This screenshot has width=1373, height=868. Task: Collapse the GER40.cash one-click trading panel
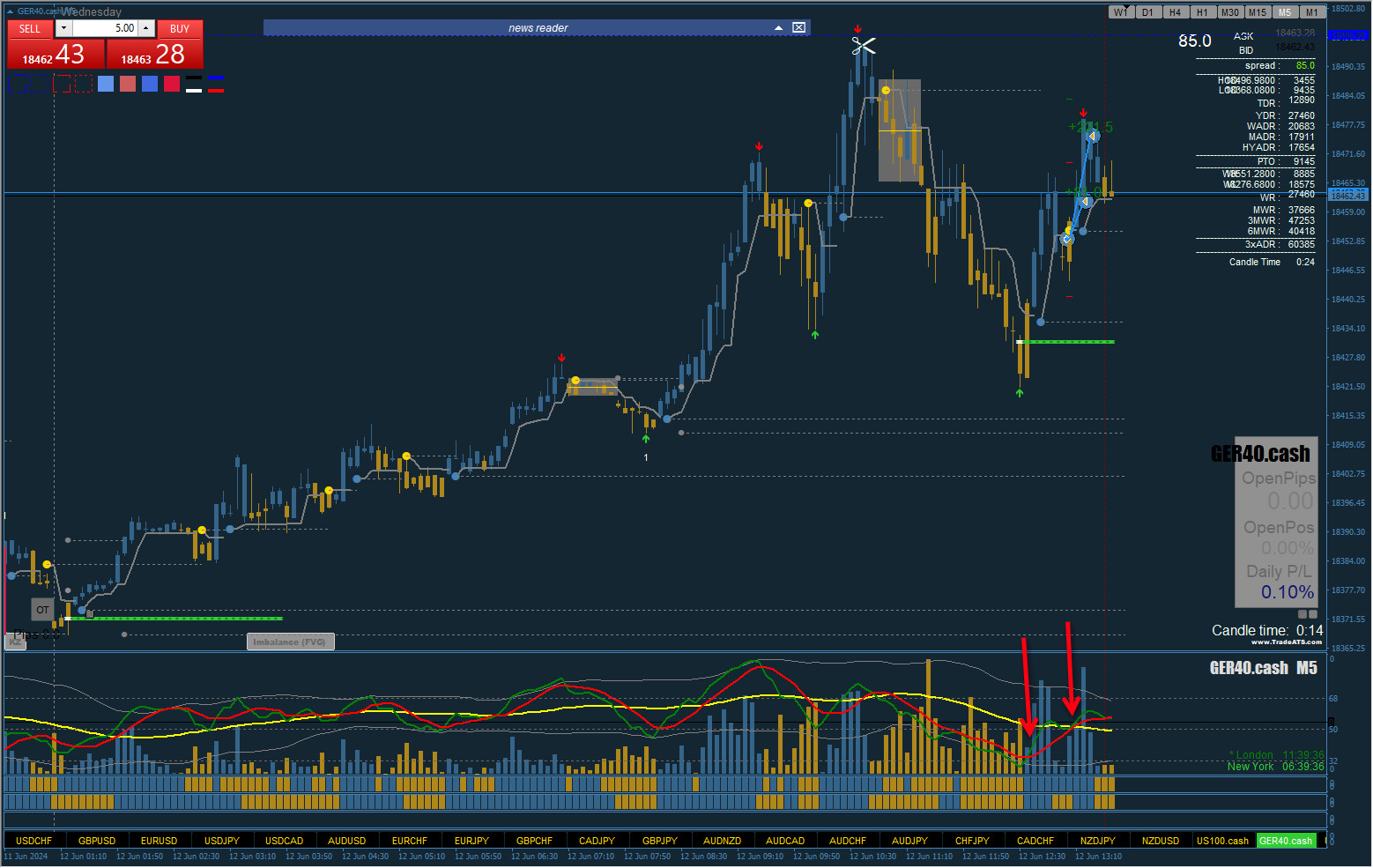[10, 11]
